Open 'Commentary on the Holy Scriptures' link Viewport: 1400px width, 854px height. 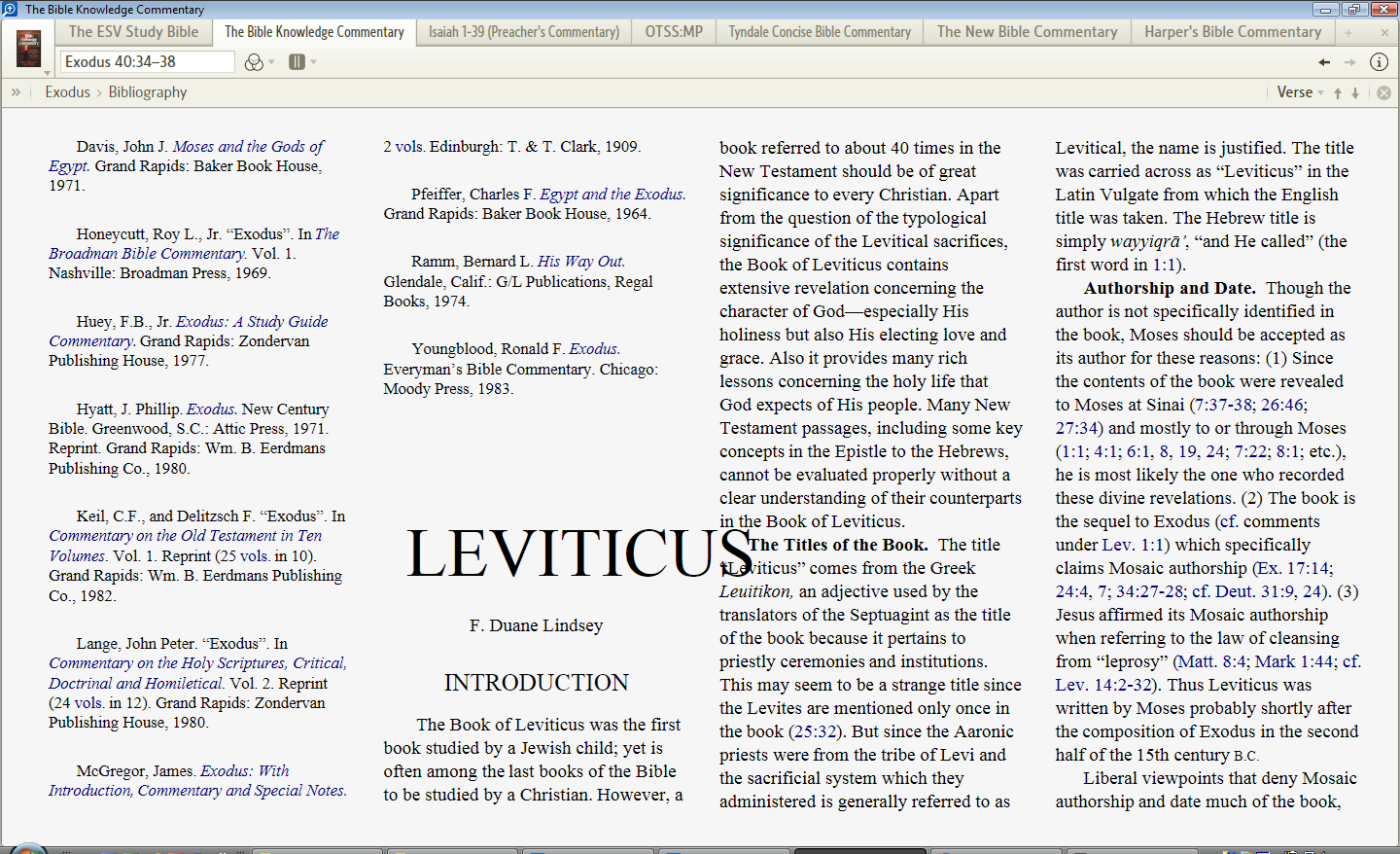(x=197, y=673)
